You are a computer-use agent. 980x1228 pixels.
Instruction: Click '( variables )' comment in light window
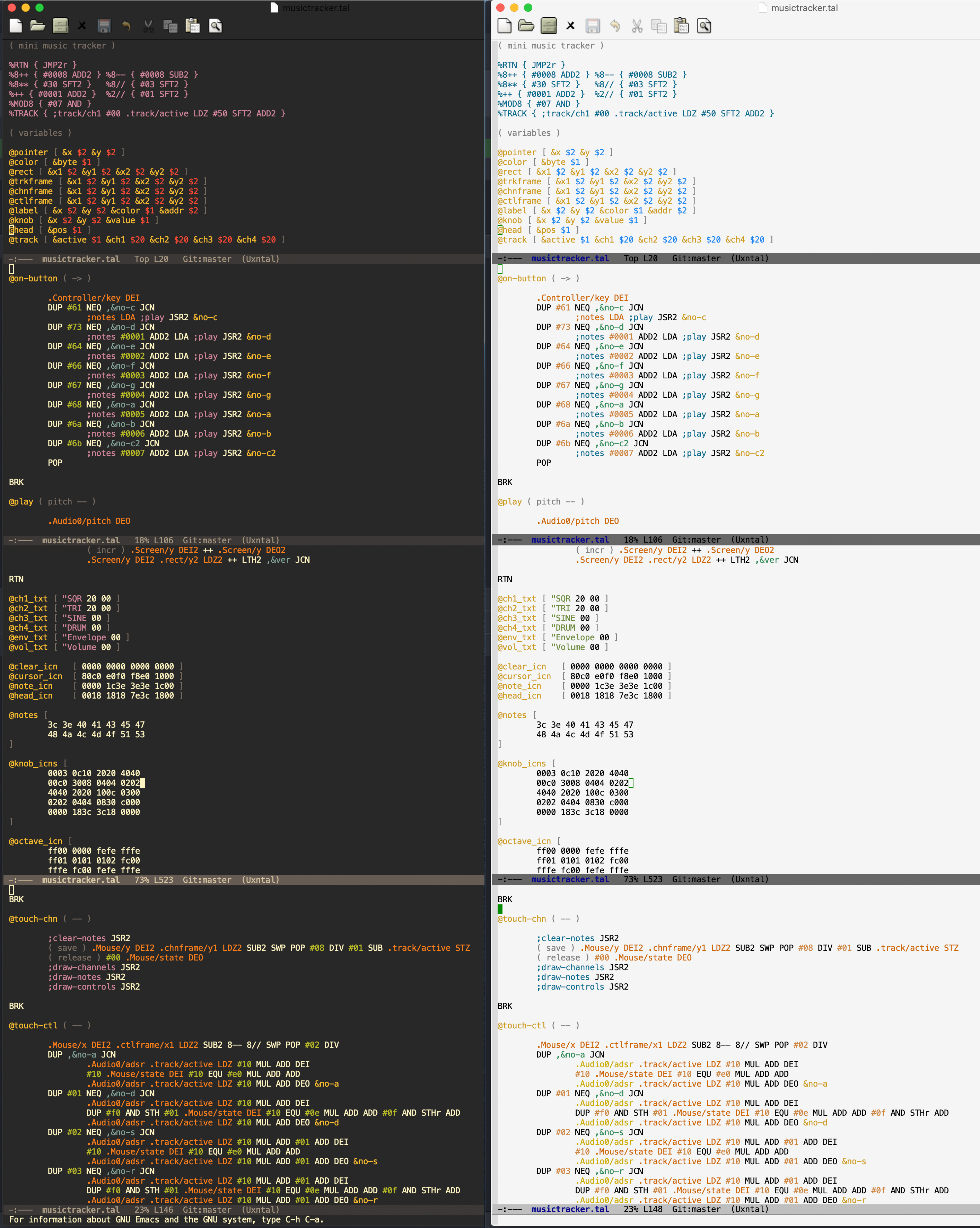point(529,133)
